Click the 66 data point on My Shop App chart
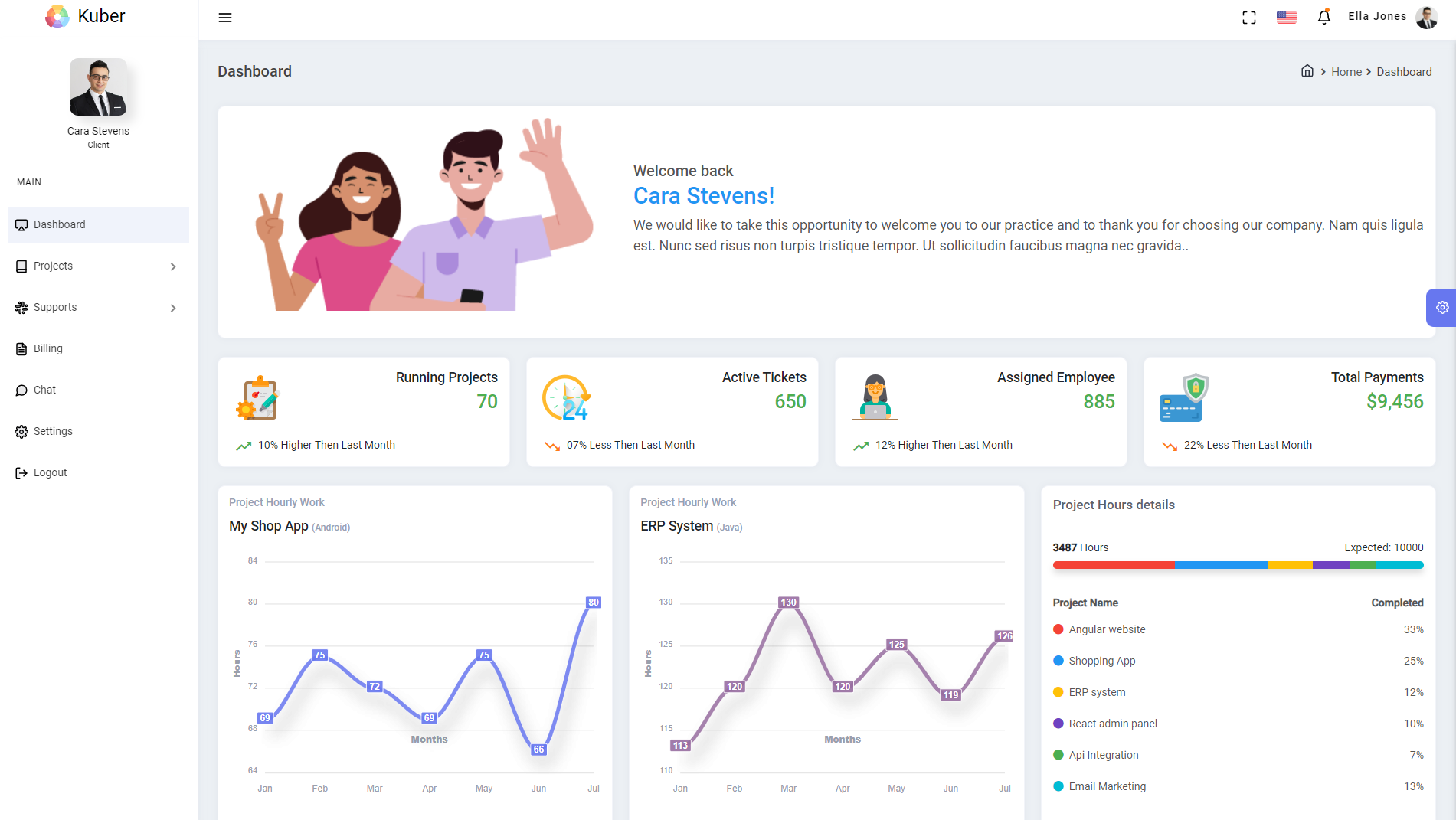 539,750
